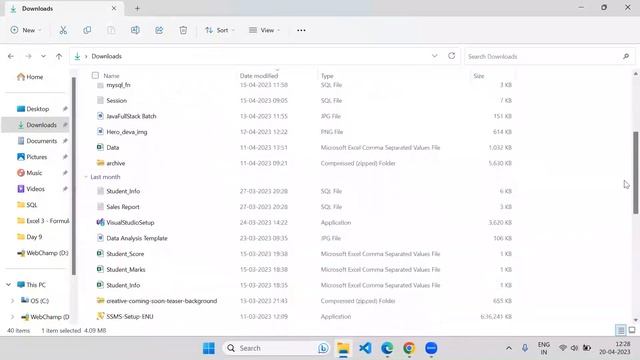Click the Paste icon in toolbar
Screen dimensions: 640x360
111,30
